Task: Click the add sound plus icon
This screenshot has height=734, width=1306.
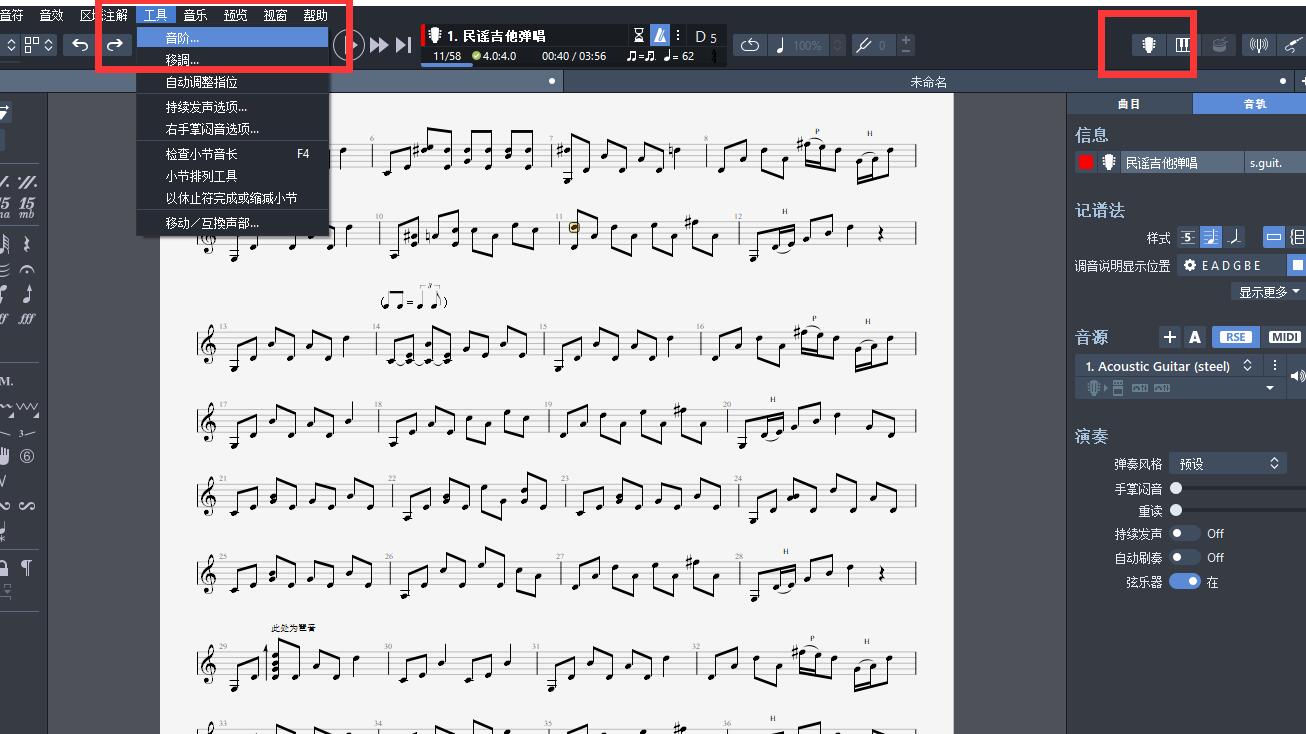Action: [1169, 337]
